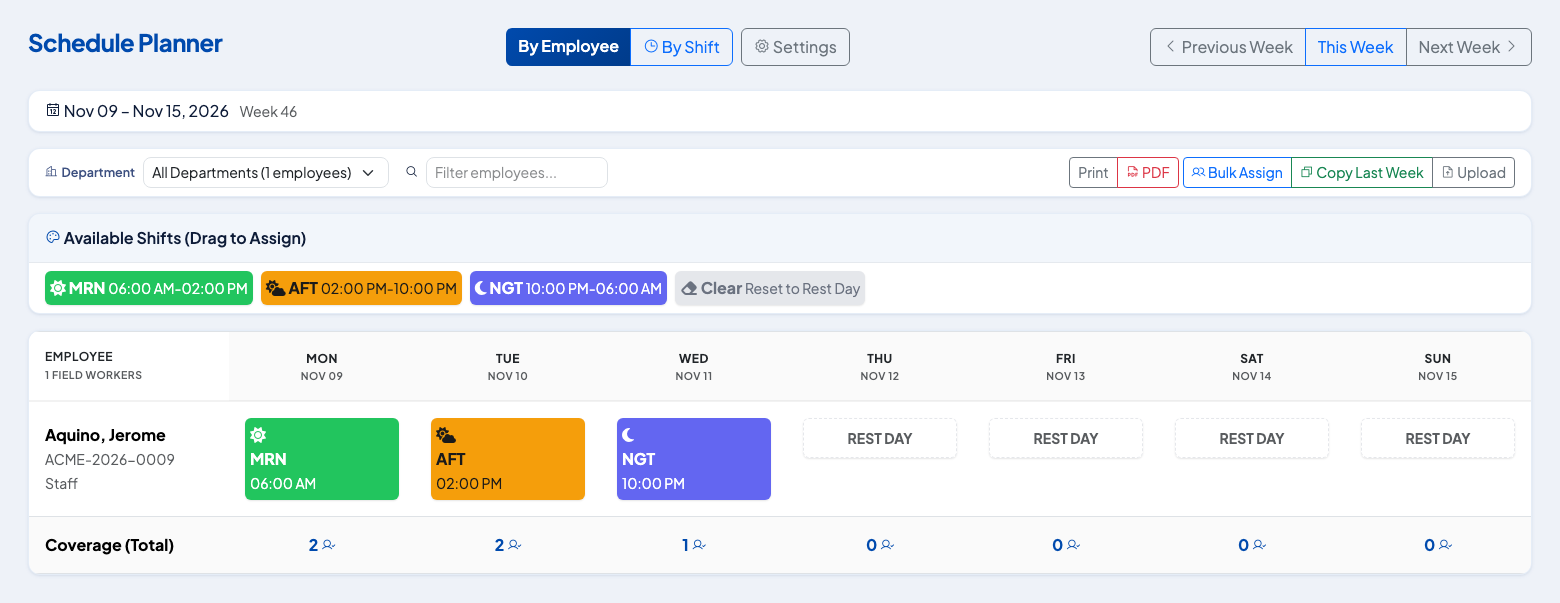Viewport: 1560px width, 603px height.
Task: Click the file icon in Upload button
Action: point(1447,172)
